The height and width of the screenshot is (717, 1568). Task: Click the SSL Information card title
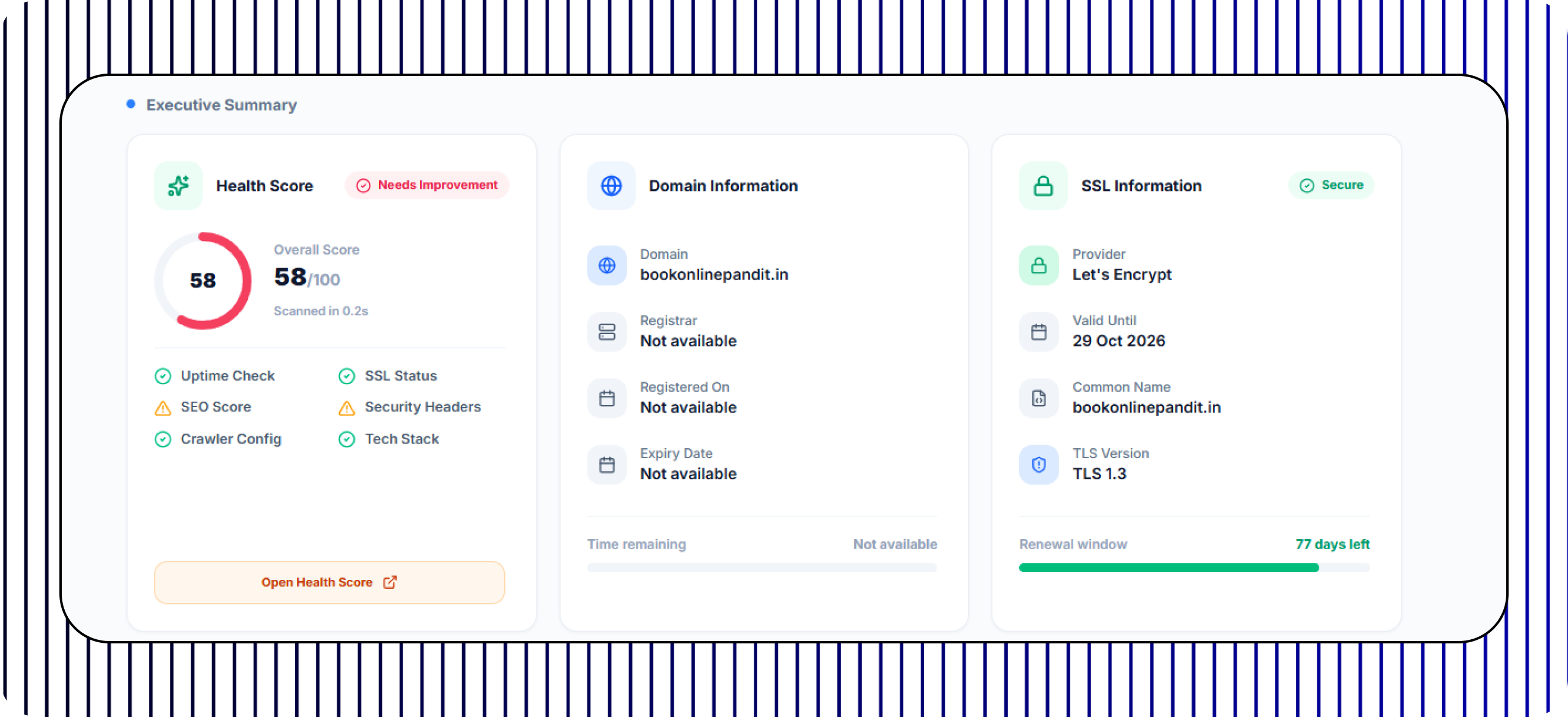pos(1142,186)
